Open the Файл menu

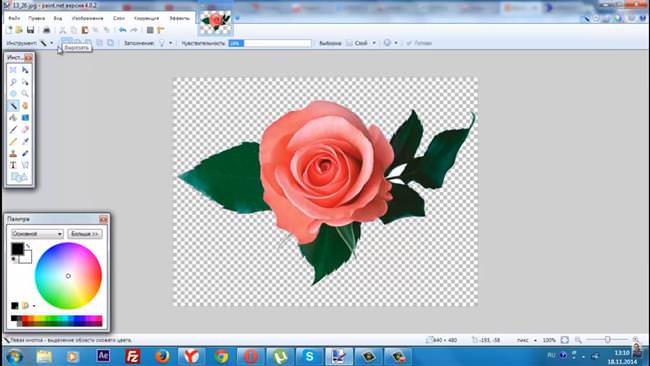14,18
